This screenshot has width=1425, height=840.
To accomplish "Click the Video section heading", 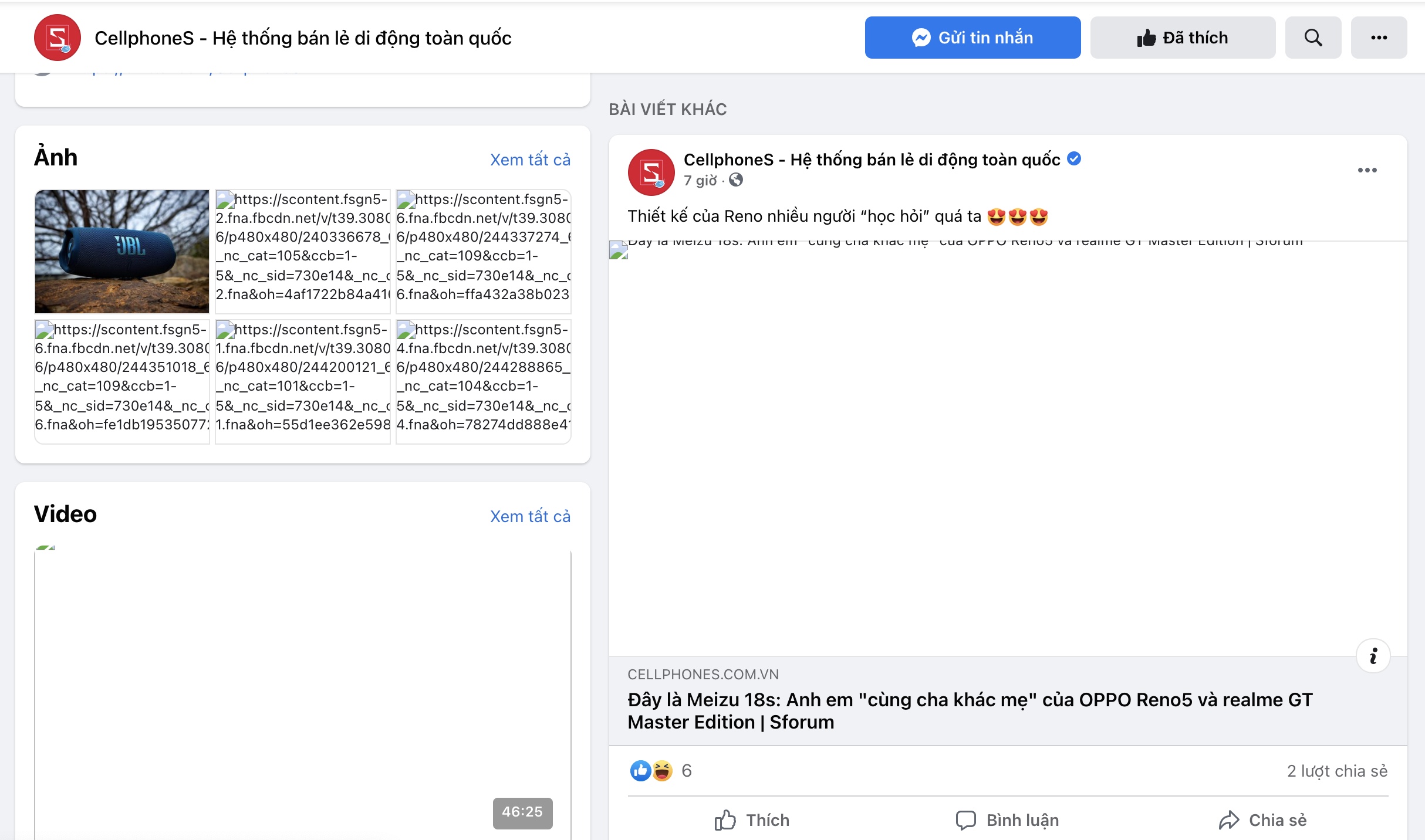I will (65, 514).
